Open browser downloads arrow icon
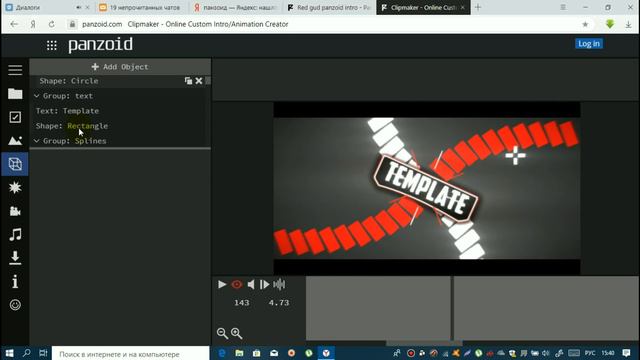Image resolution: width=640 pixels, height=360 pixels. point(628,24)
